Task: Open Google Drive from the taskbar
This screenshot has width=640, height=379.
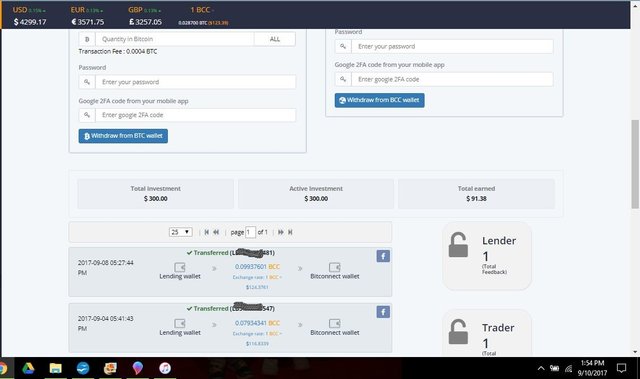Action: tap(28, 368)
